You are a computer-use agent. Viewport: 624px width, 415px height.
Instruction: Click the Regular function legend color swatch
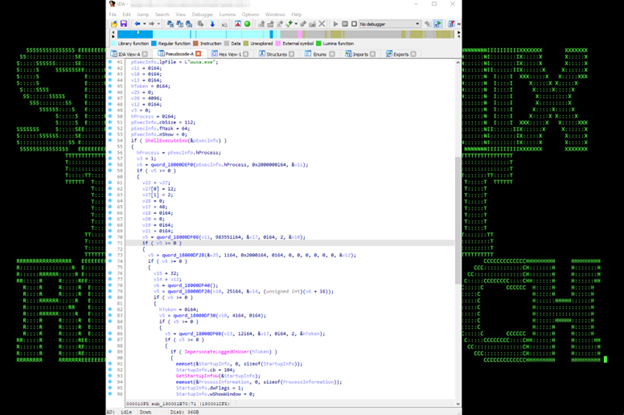154,44
